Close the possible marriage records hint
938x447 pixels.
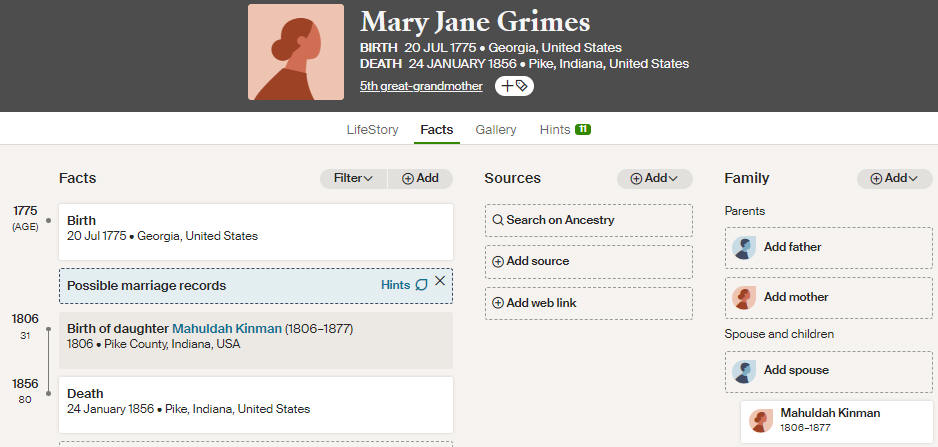[440, 281]
